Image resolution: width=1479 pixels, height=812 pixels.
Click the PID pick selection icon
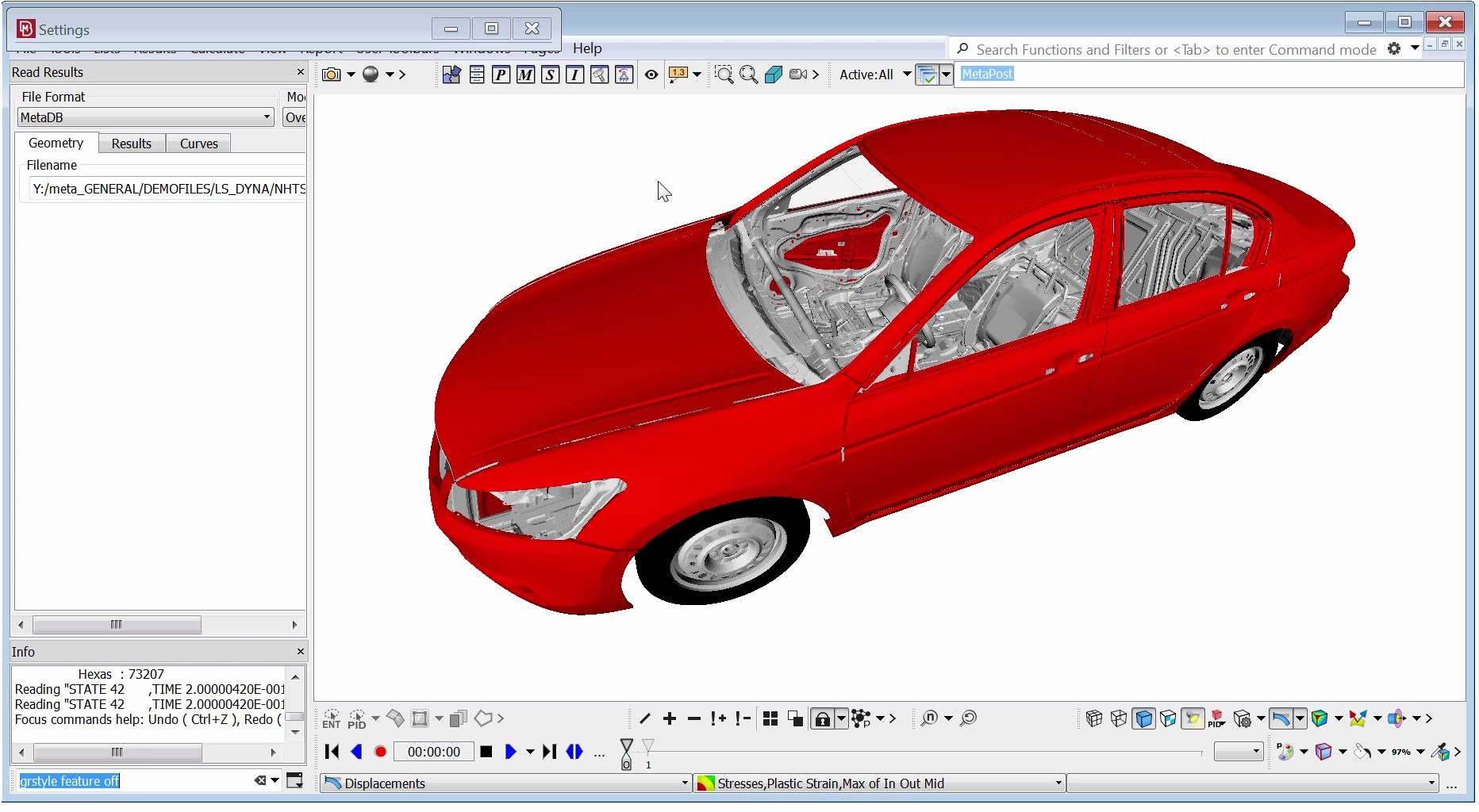[x=357, y=719]
